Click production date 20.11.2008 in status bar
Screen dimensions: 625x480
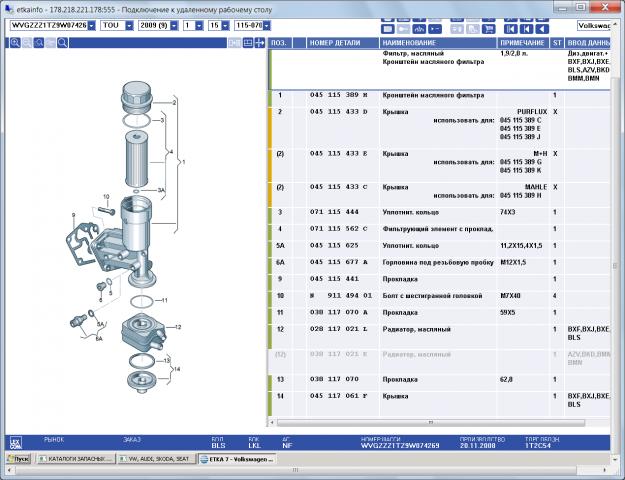(x=479, y=445)
